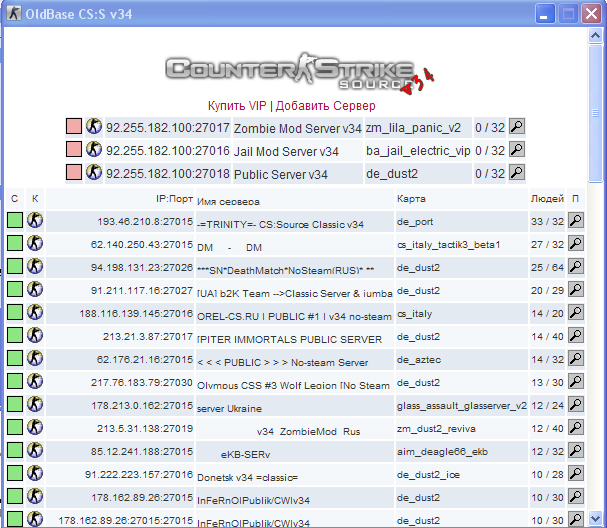Open magnifier for eKB-SERv row
The width and height of the screenshot is (607, 528).
[x=576, y=451]
